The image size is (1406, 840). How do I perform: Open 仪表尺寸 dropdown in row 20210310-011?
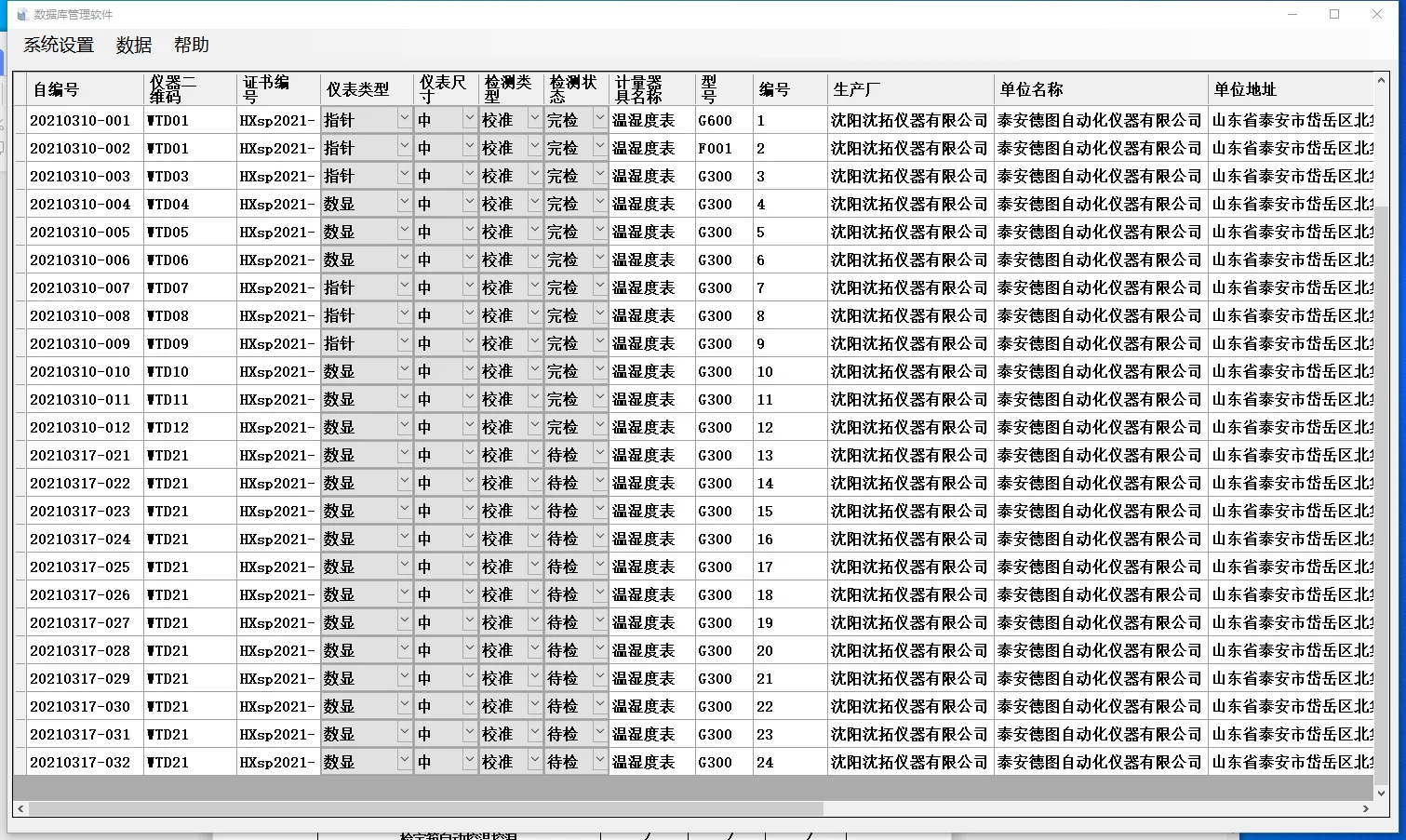coord(470,398)
